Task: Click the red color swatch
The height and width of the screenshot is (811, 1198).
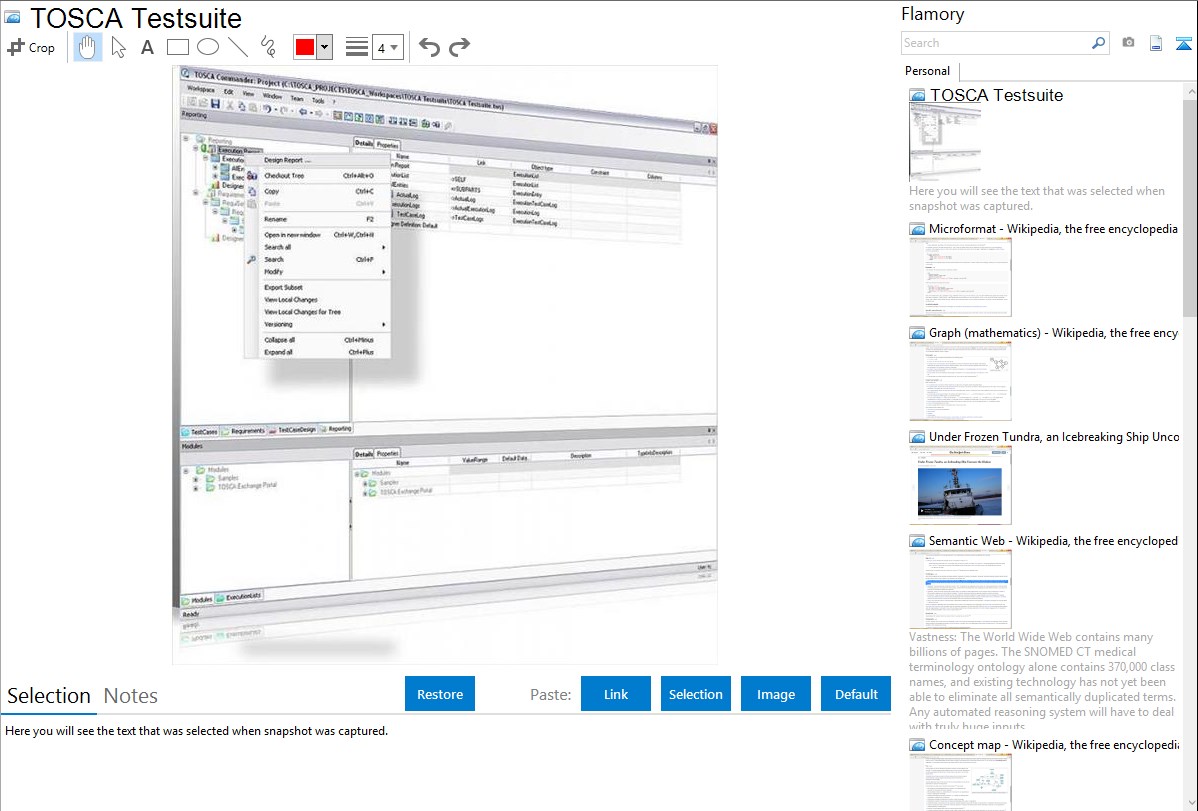Action: pyautogui.click(x=305, y=47)
